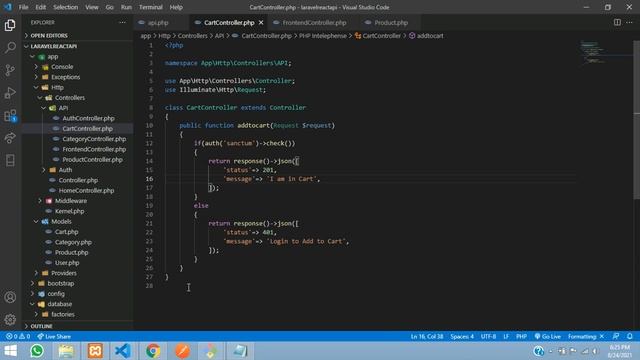The image size is (640, 360).
Task: Click Go Live in status bar
Action: point(548,336)
